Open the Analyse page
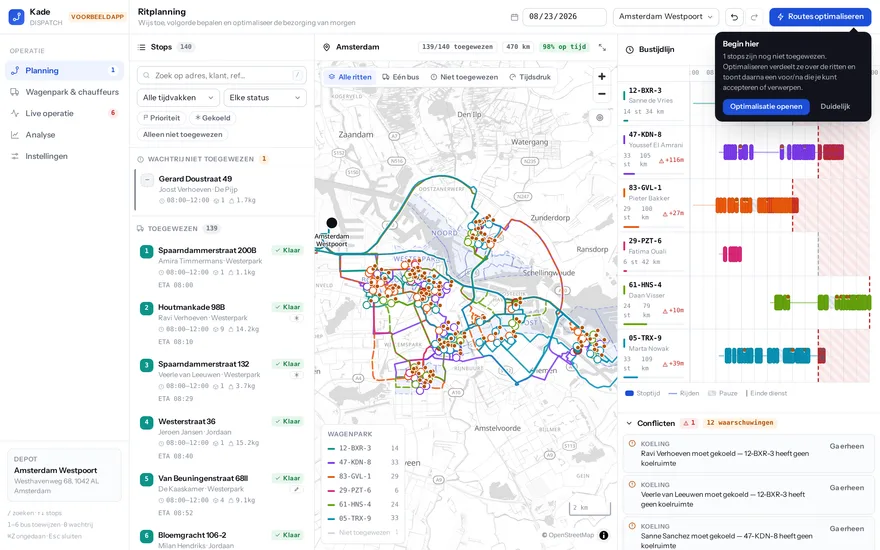This screenshot has height=550, width=880. pos(65,135)
